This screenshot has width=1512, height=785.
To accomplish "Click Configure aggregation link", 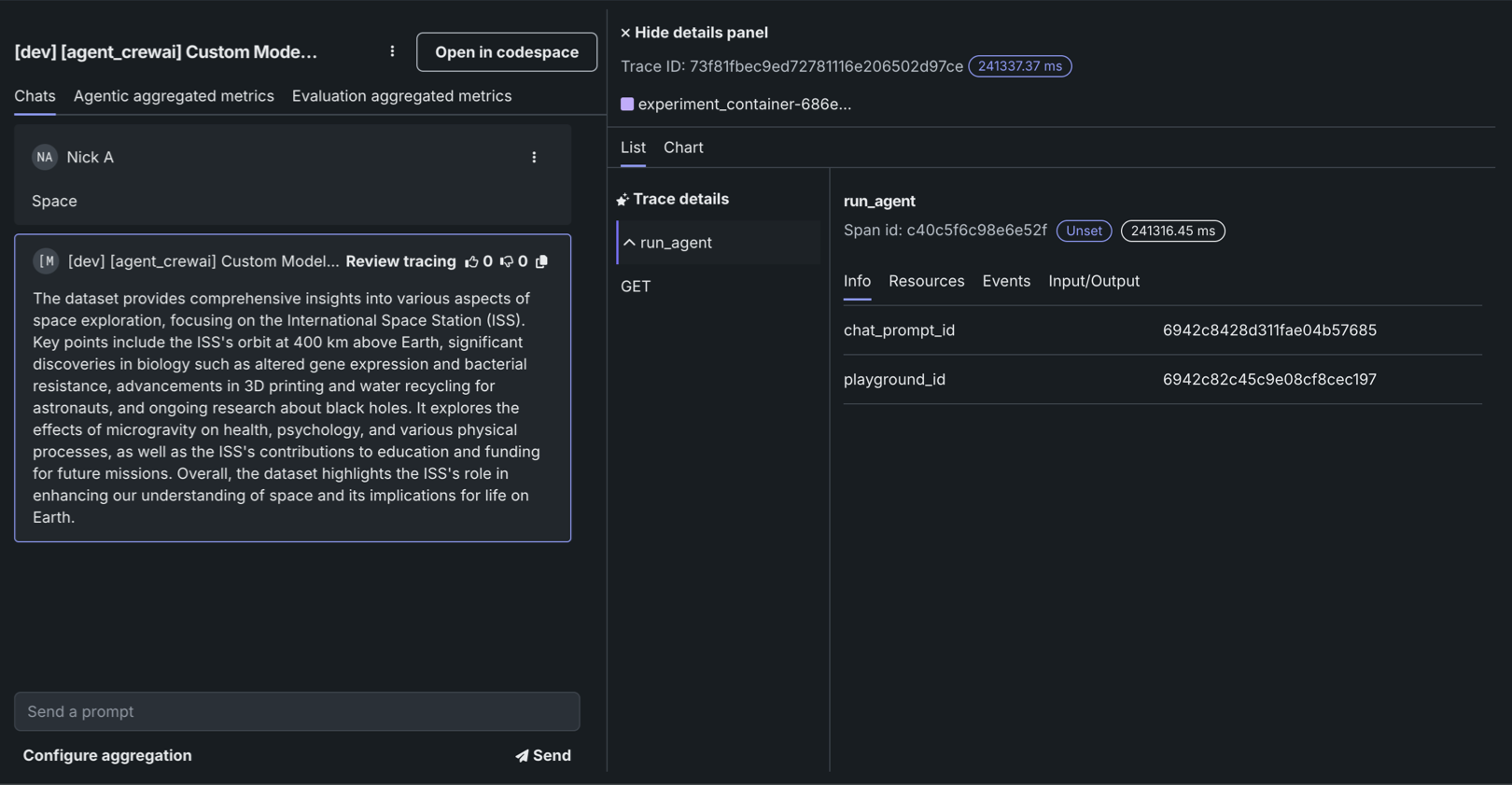I will pos(107,755).
